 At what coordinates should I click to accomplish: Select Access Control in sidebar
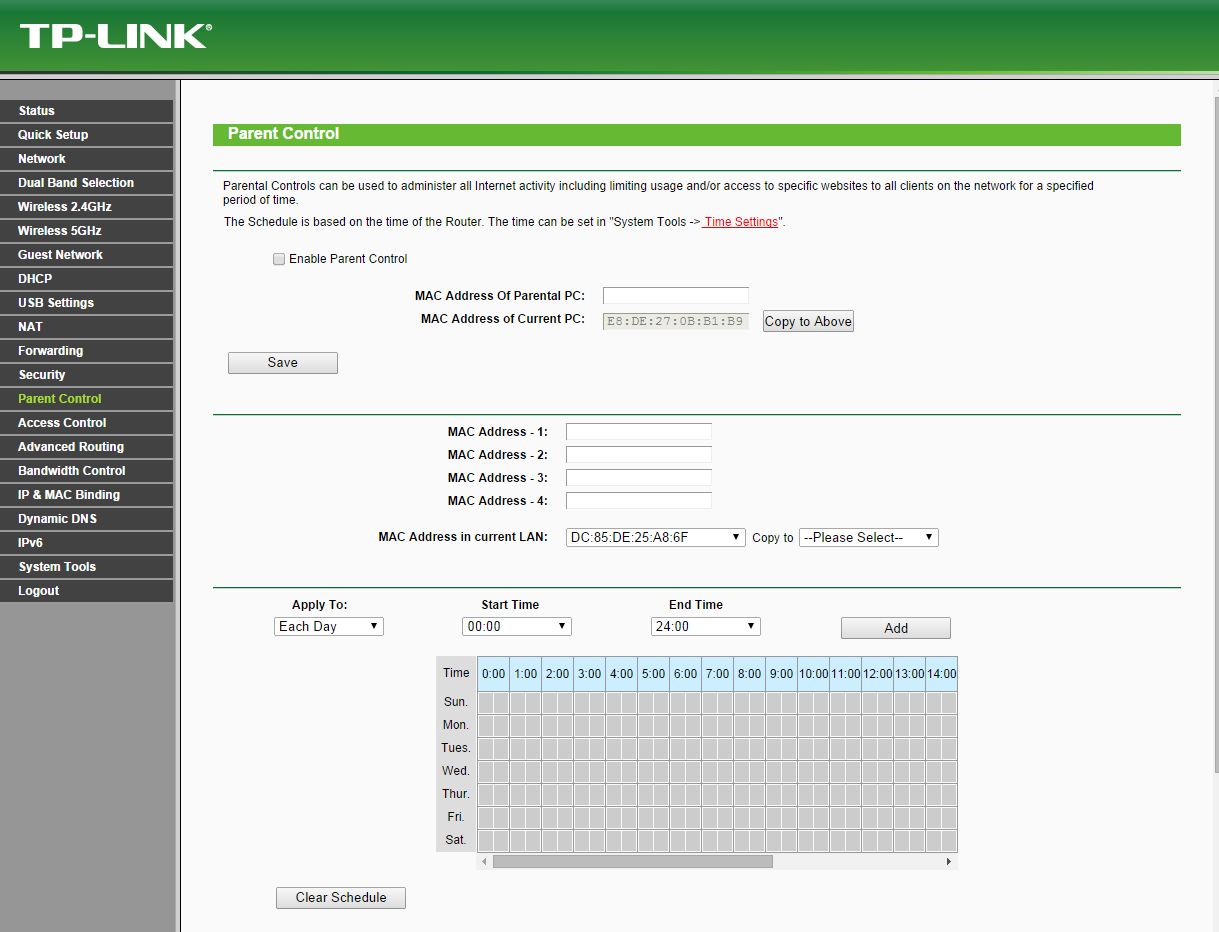coord(62,423)
